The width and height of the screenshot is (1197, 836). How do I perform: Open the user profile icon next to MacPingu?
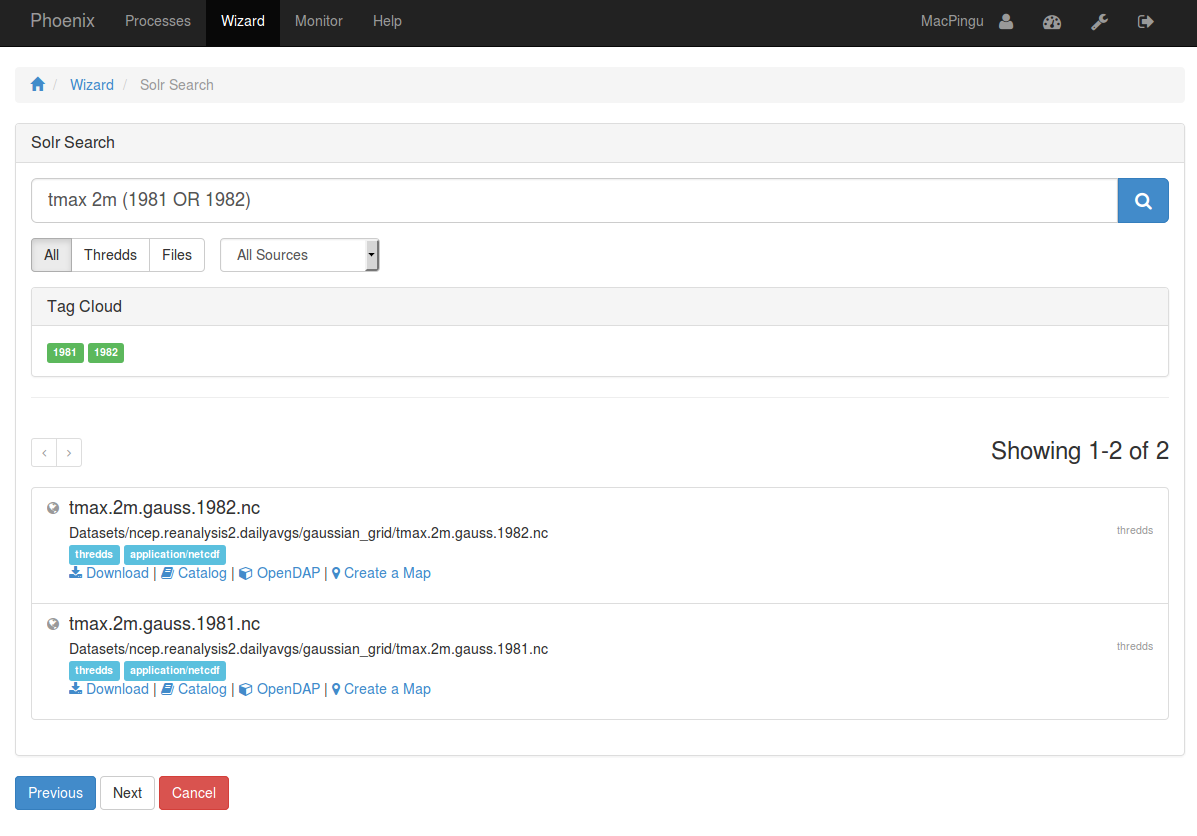pos(1006,21)
